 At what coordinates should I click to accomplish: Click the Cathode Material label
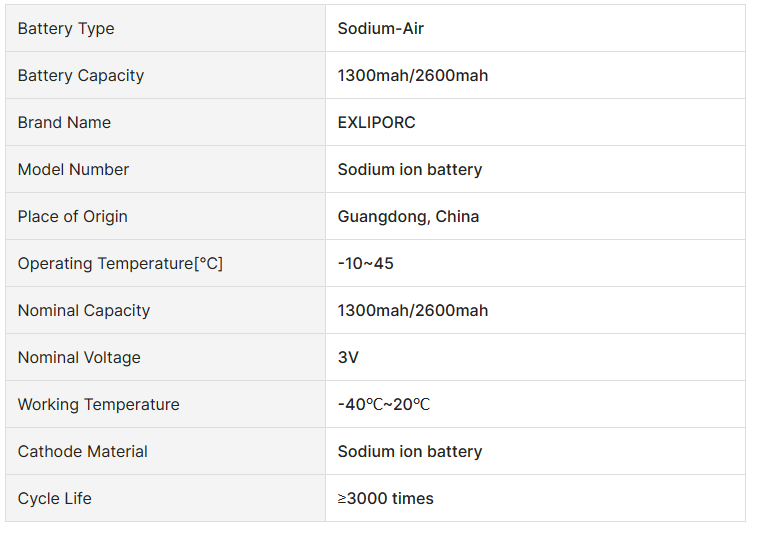point(83,452)
